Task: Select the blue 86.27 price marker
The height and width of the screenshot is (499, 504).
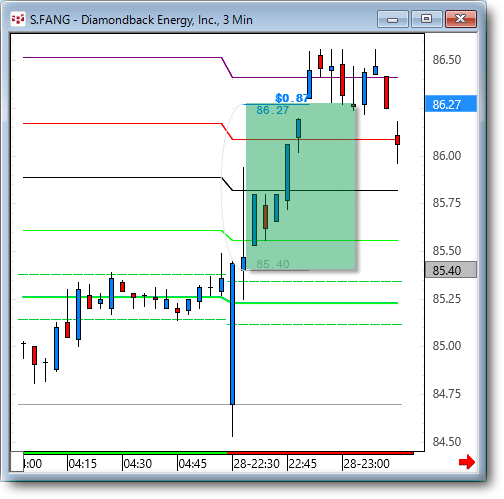Action: click(x=451, y=104)
